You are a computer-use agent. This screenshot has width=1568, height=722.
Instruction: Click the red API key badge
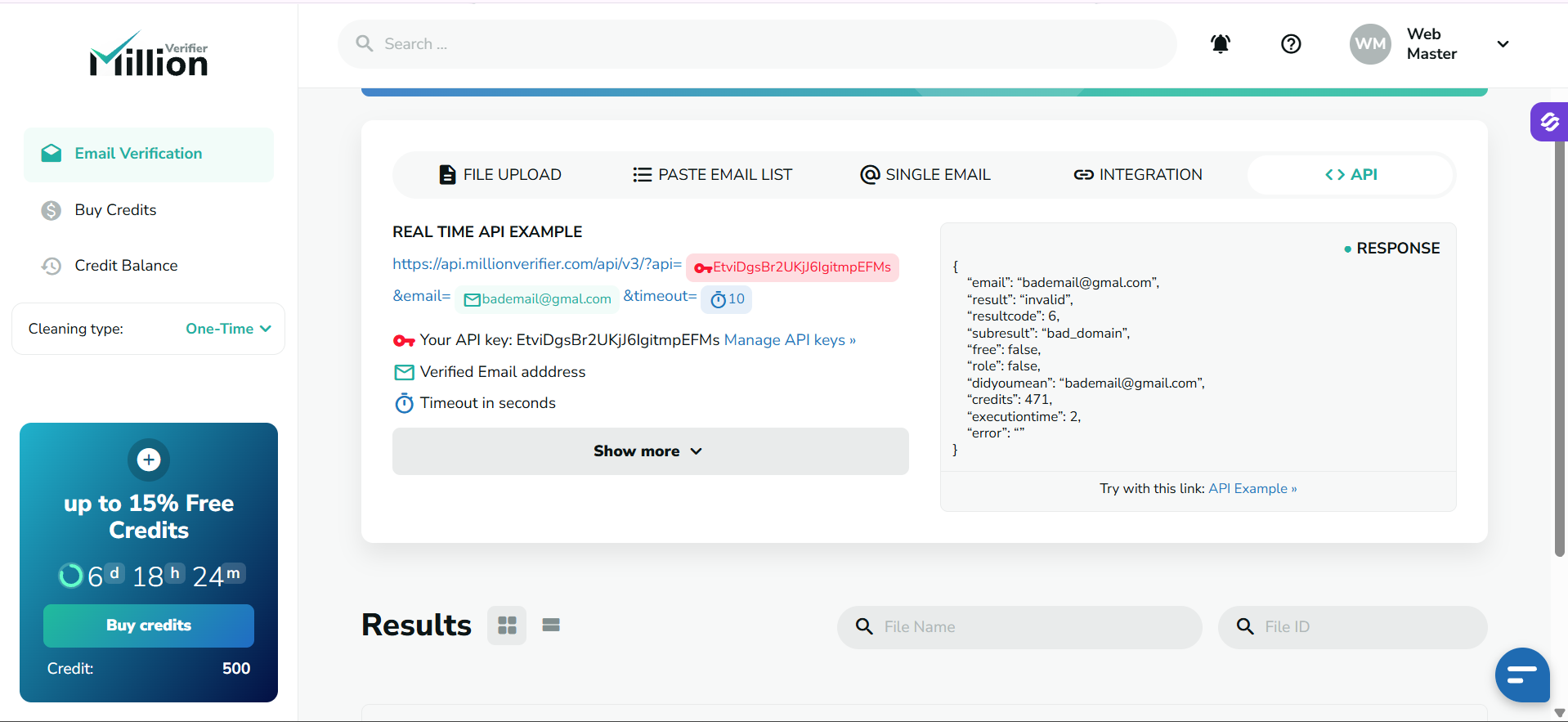pos(792,267)
